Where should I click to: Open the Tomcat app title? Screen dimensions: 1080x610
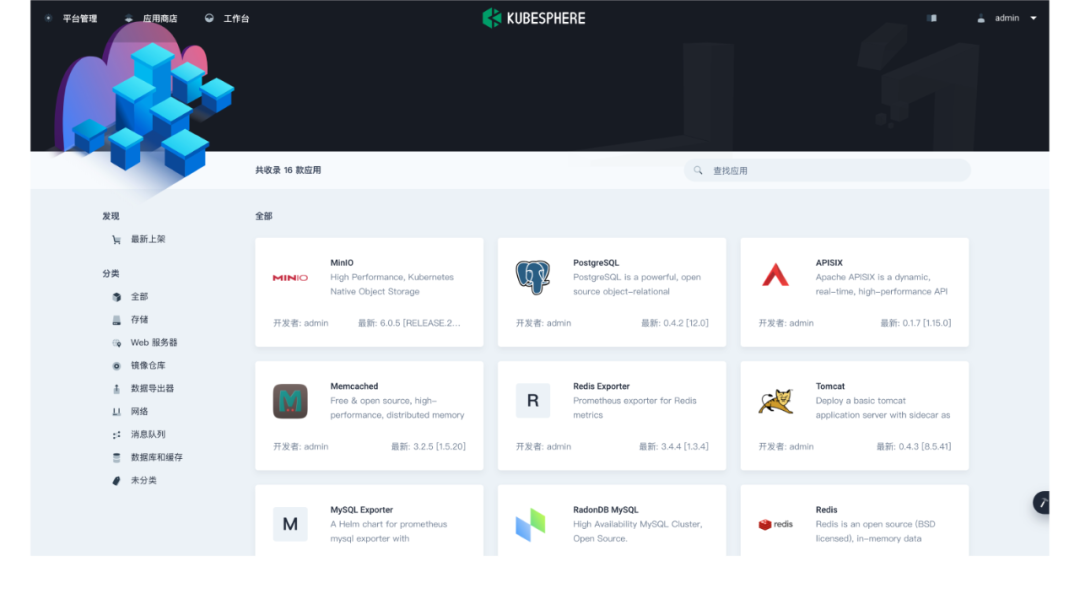830,386
